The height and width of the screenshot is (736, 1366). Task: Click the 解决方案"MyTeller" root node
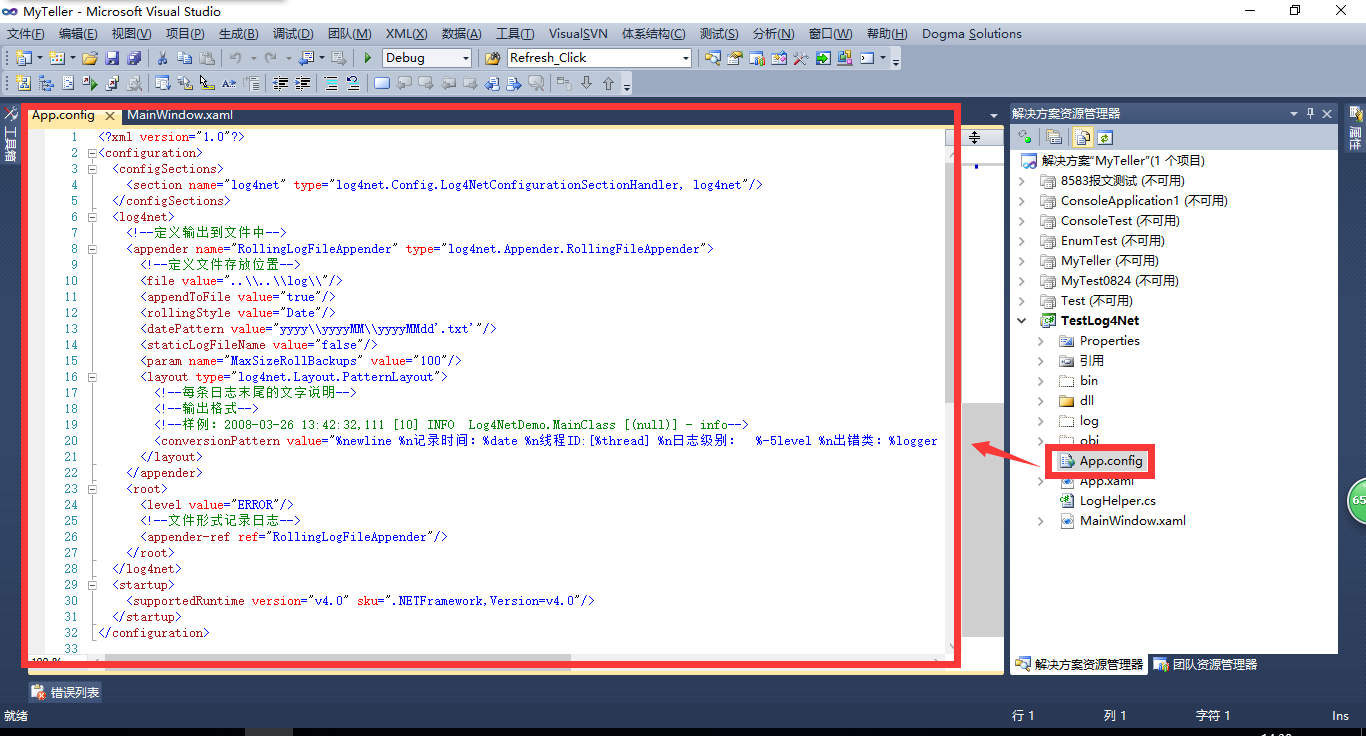[x=1112, y=161]
